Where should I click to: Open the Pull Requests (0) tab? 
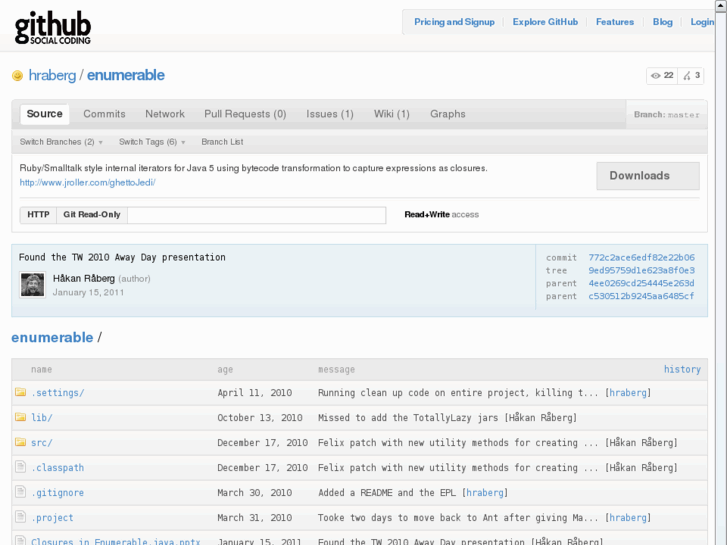click(x=245, y=114)
